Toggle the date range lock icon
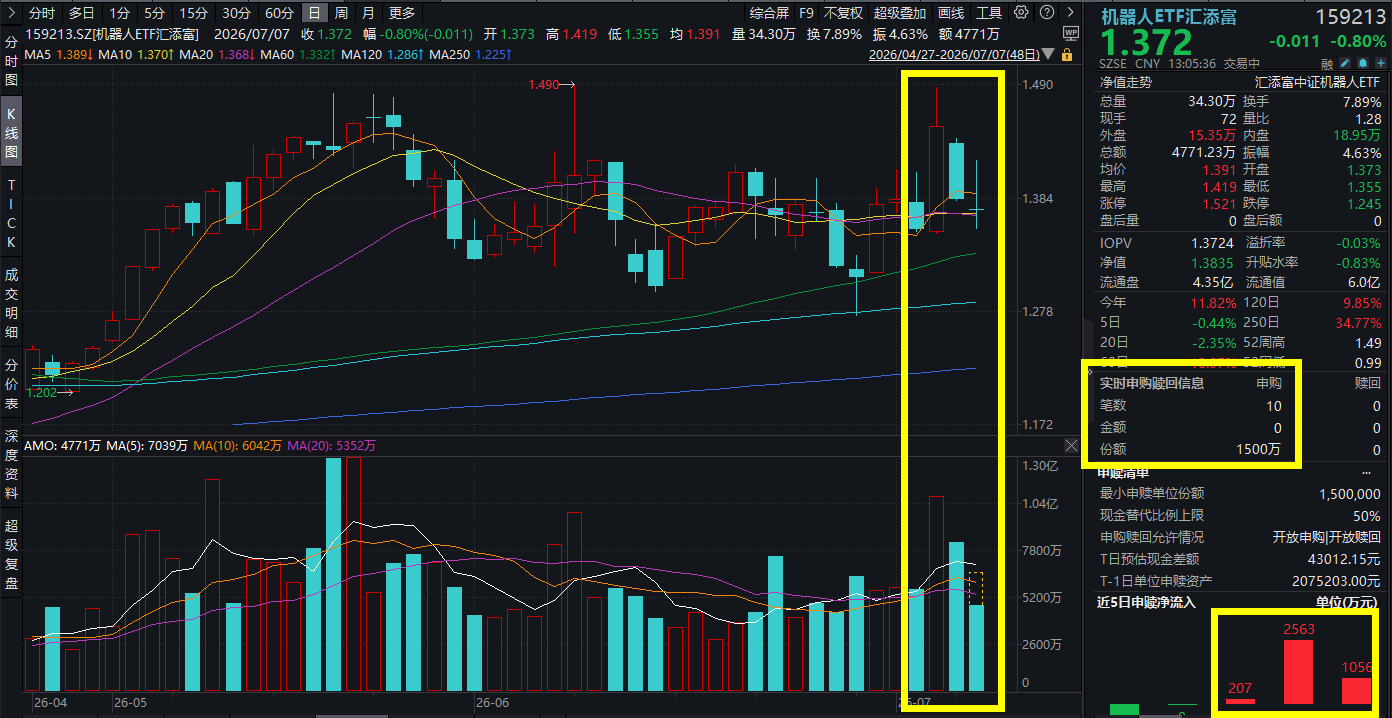This screenshot has height=718, width=1392. [1067, 54]
